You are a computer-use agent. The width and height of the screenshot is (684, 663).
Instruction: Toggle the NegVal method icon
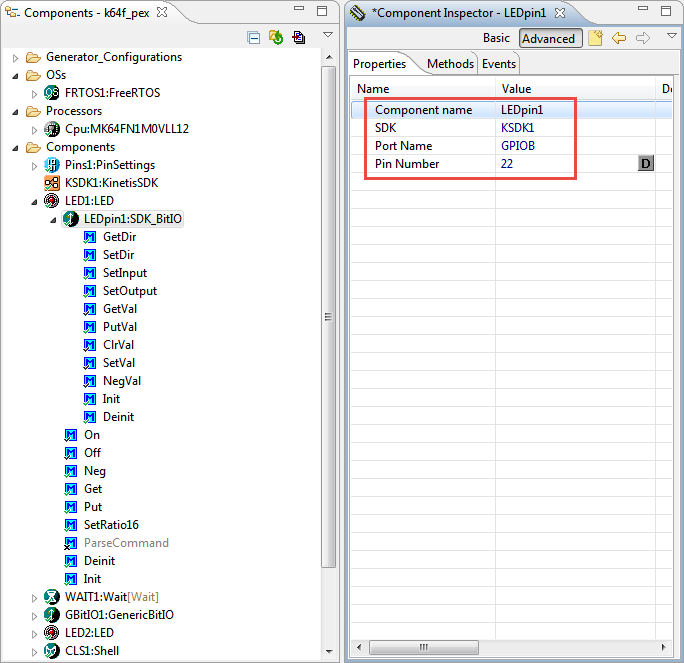pos(90,381)
